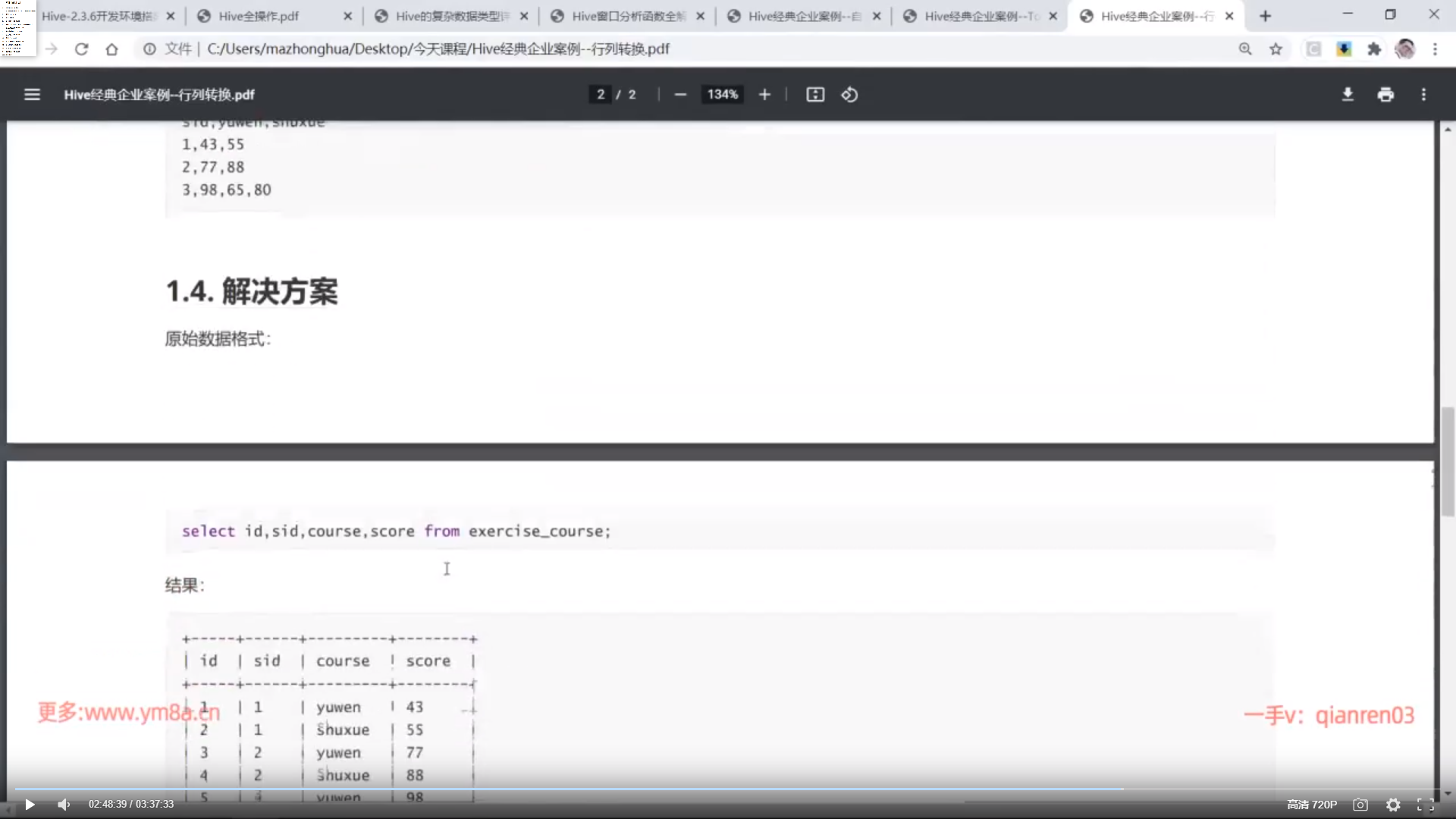The height and width of the screenshot is (819, 1456).
Task: Click the PDF zoom in plus button
Action: (x=764, y=95)
